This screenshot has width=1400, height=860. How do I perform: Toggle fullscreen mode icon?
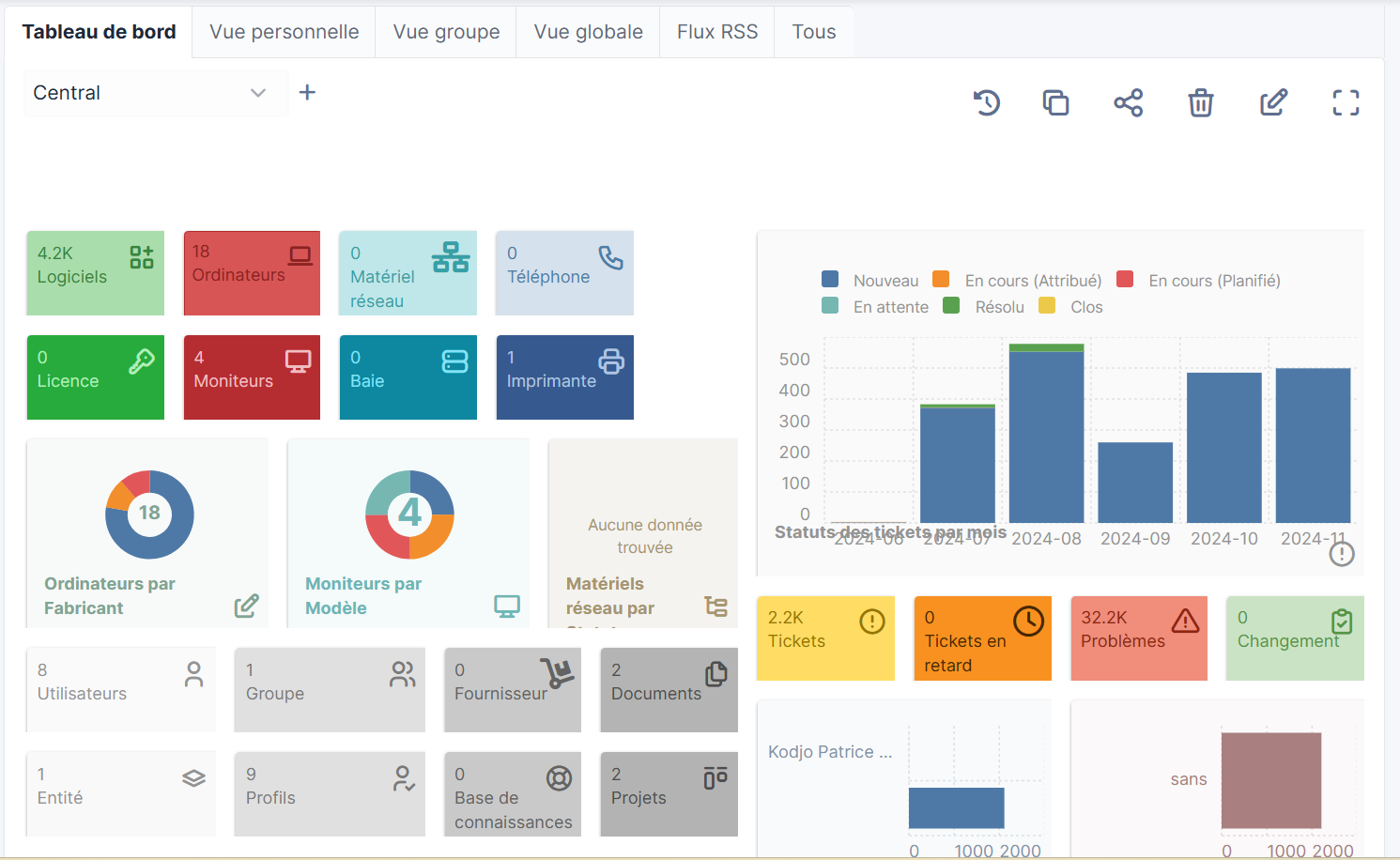click(x=1346, y=102)
